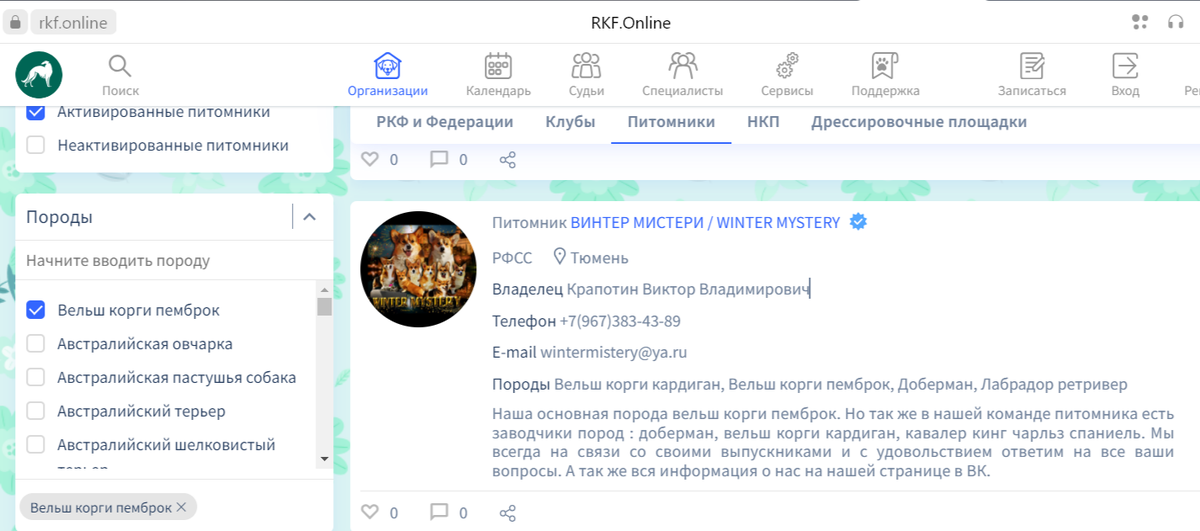
Task: Open the Winter Mystery kennel avatar
Action: pos(418,269)
